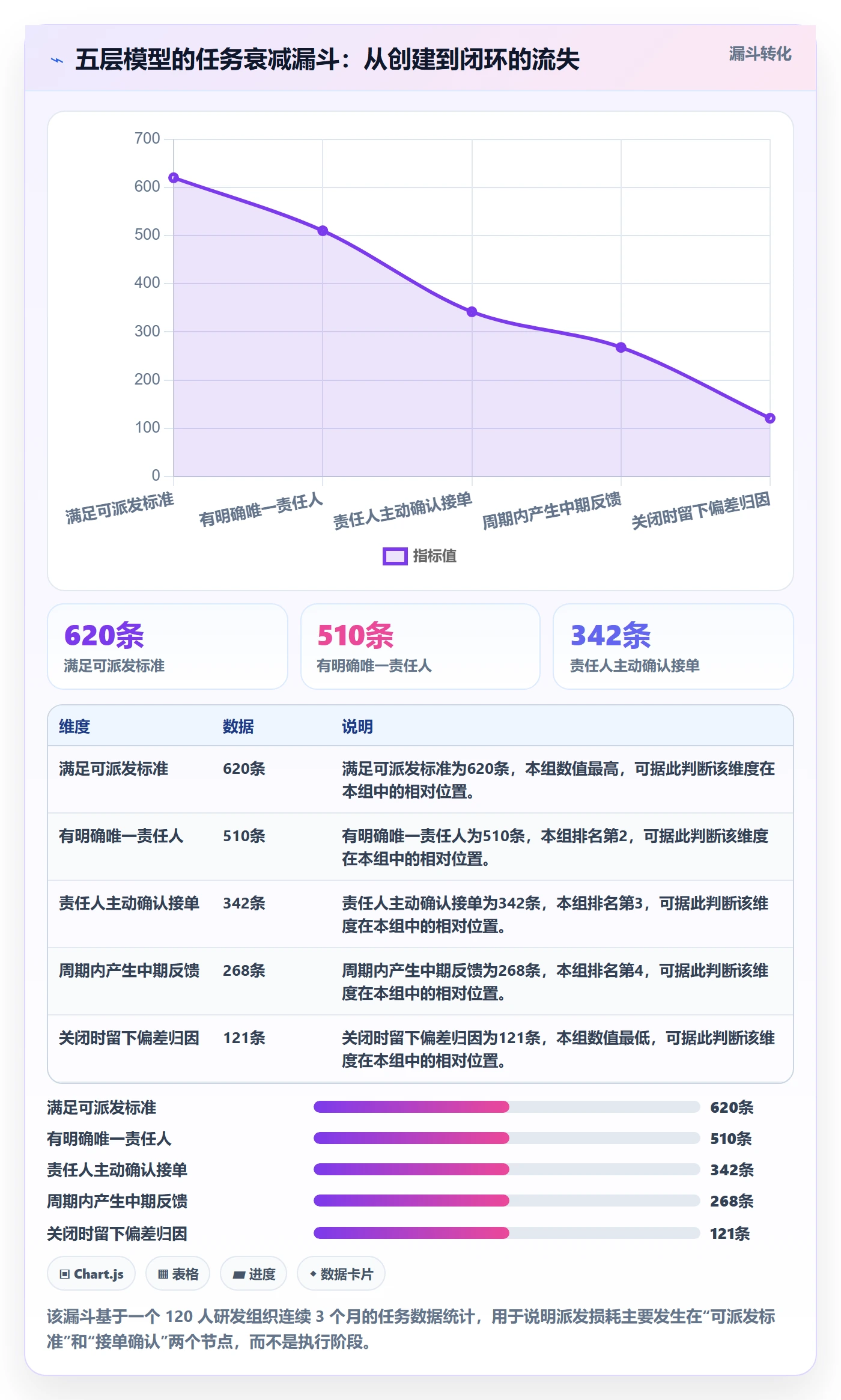Viewport: 841px width, 1400px height.
Task: Click the 121条 table cell
Action: tap(244, 1038)
